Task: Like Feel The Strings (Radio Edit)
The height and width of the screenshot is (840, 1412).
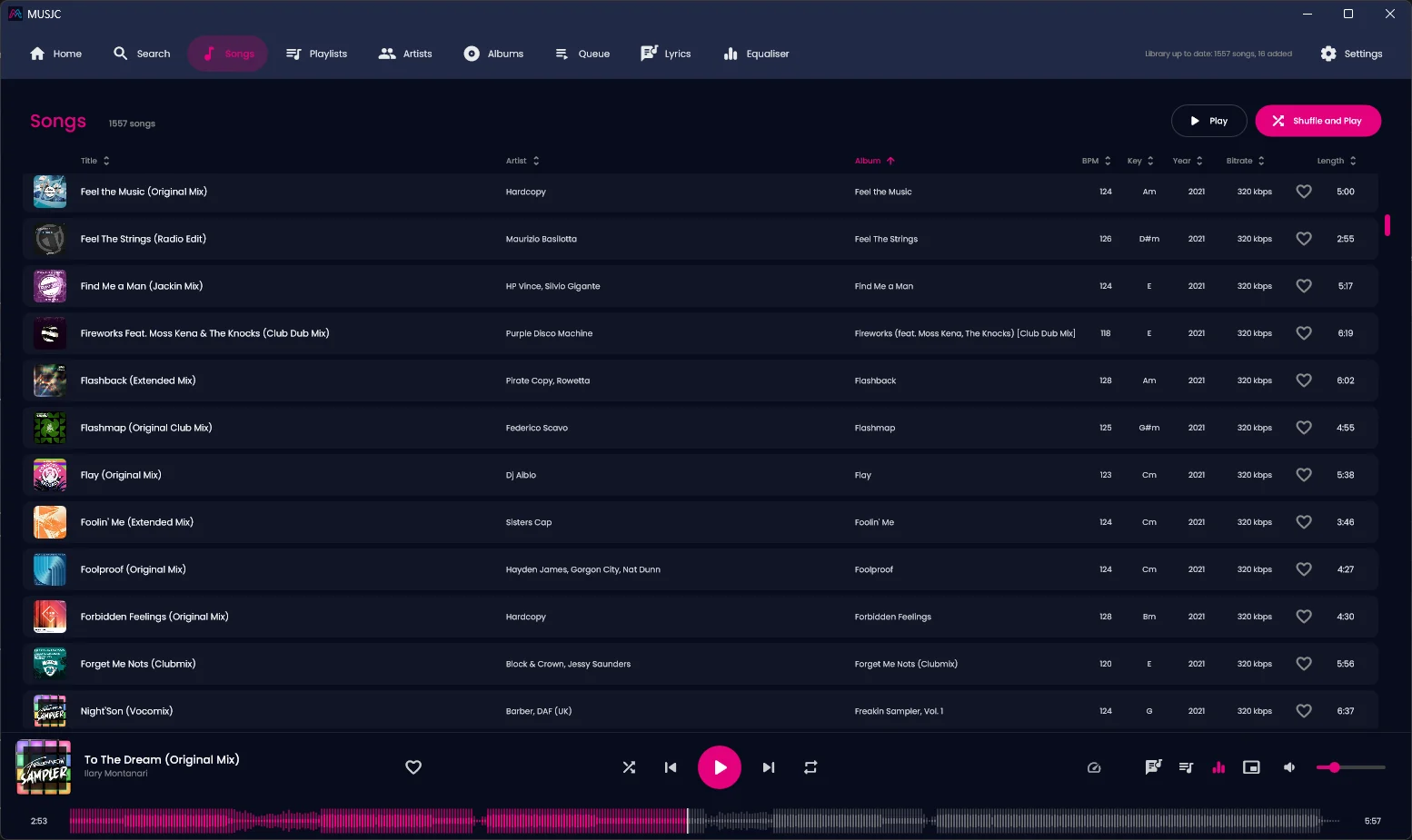Action: [x=1304, y=239]
